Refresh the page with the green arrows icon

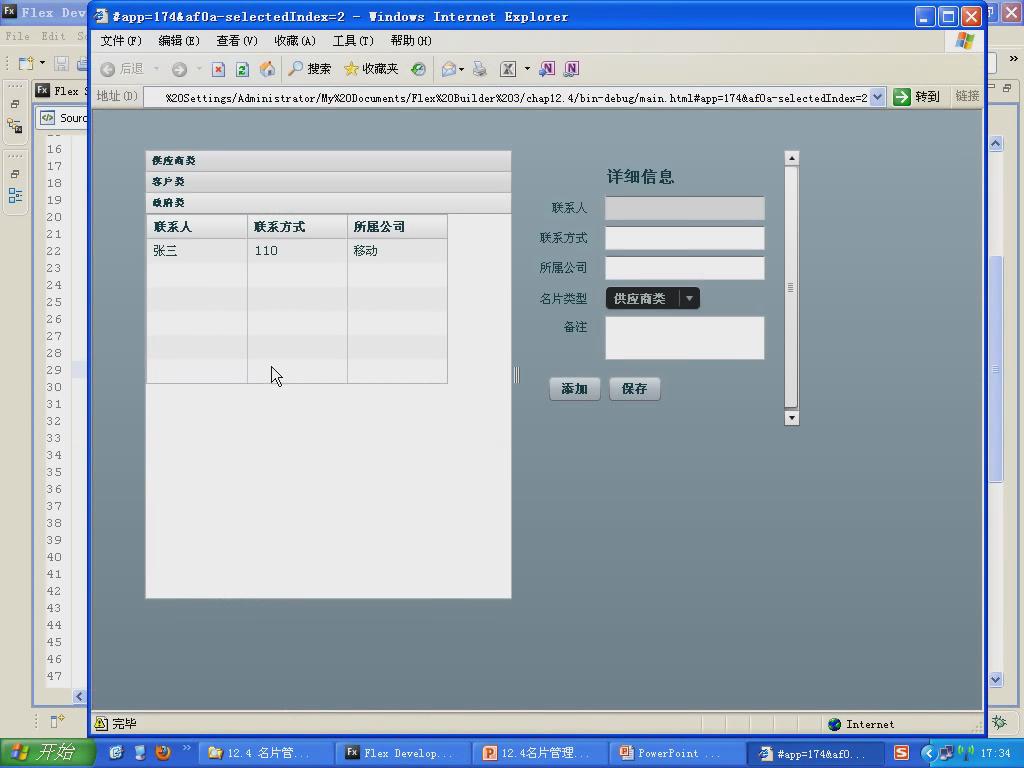tap(242, 69)
